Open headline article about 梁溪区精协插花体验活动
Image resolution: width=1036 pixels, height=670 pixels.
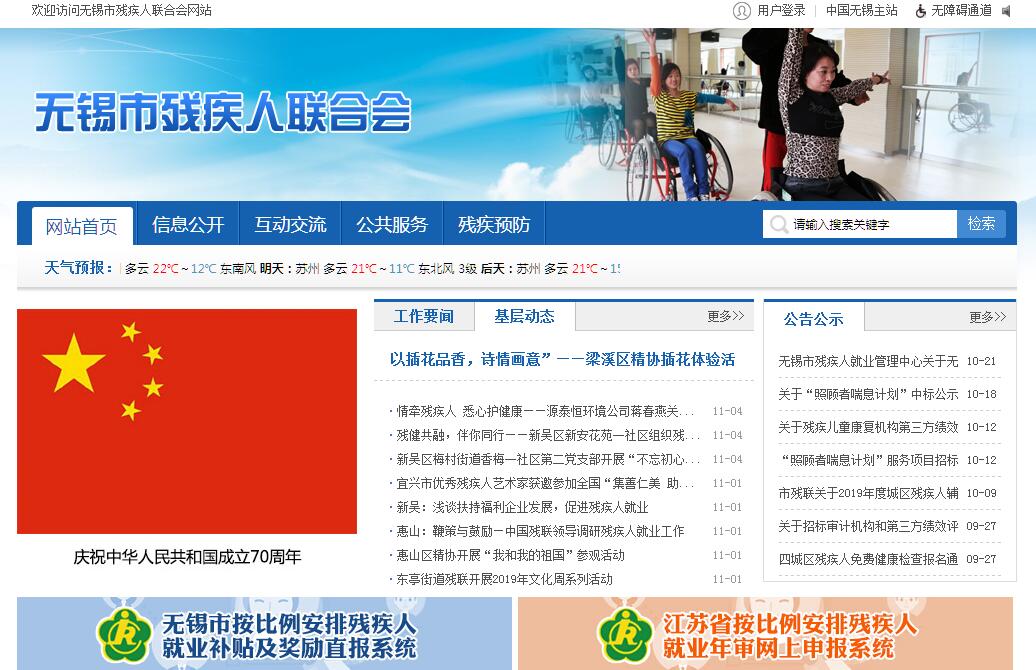click(562, 359)
